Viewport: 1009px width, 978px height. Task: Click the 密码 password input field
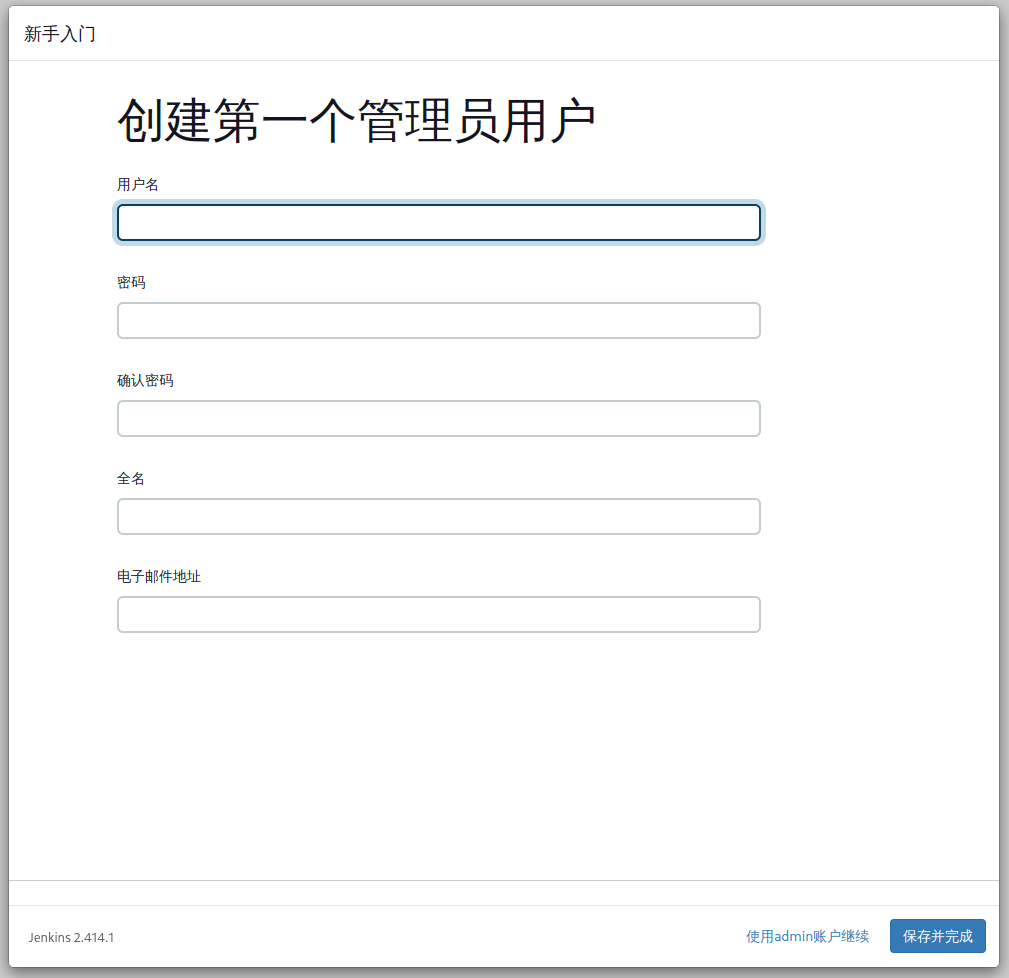pyautogui.click(x=438, y=320)
